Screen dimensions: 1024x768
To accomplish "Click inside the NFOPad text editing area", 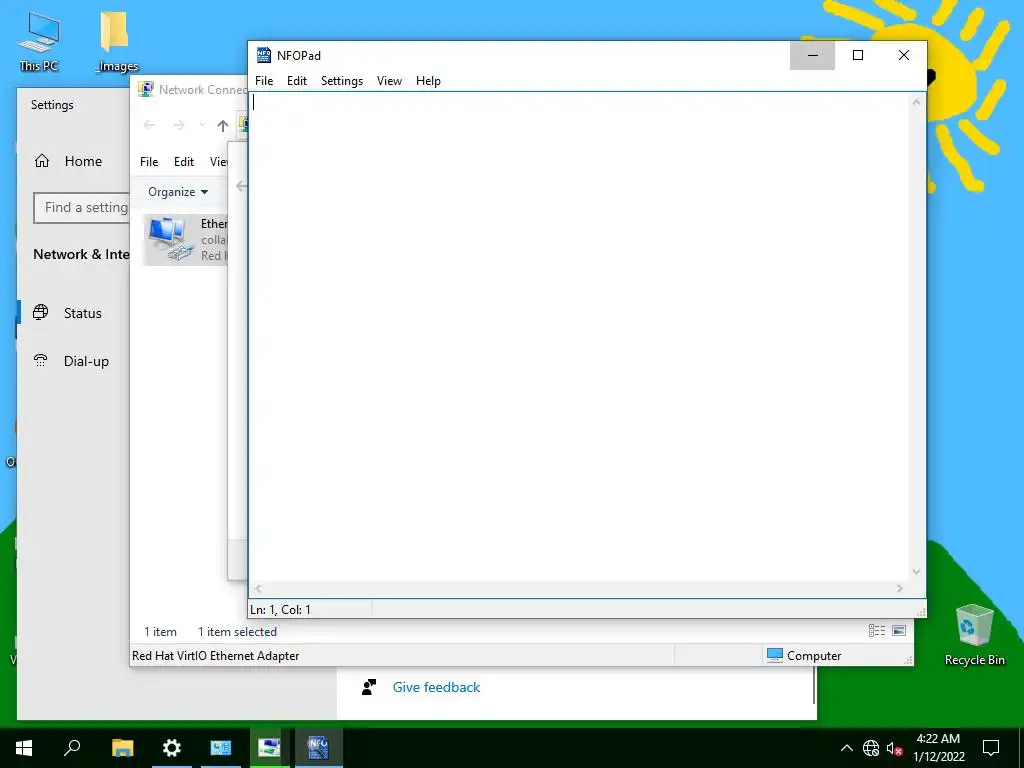I will point(579,336).
